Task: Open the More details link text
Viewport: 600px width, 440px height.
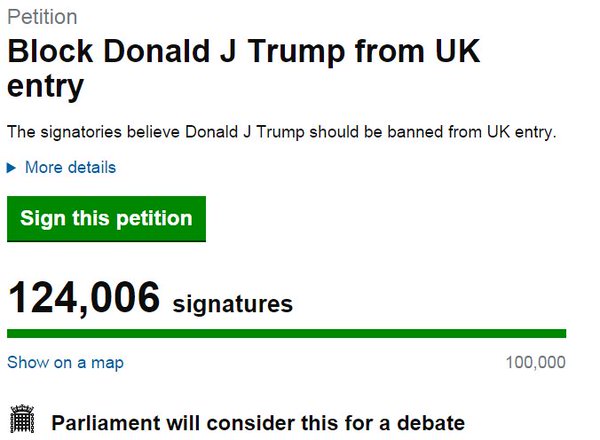Action: pos(70,168)
